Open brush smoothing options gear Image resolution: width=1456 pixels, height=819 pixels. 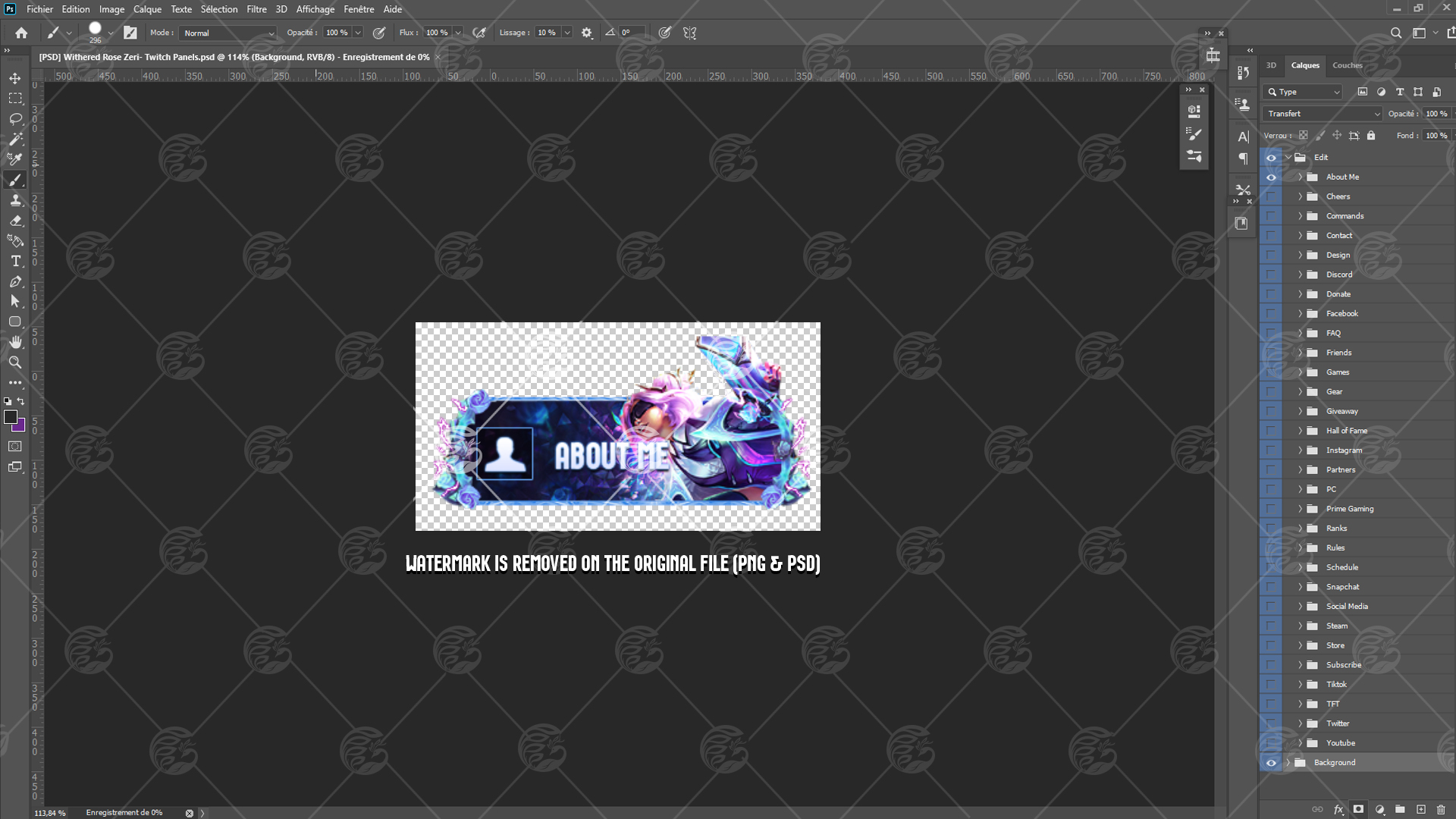[x=586, y=33]
